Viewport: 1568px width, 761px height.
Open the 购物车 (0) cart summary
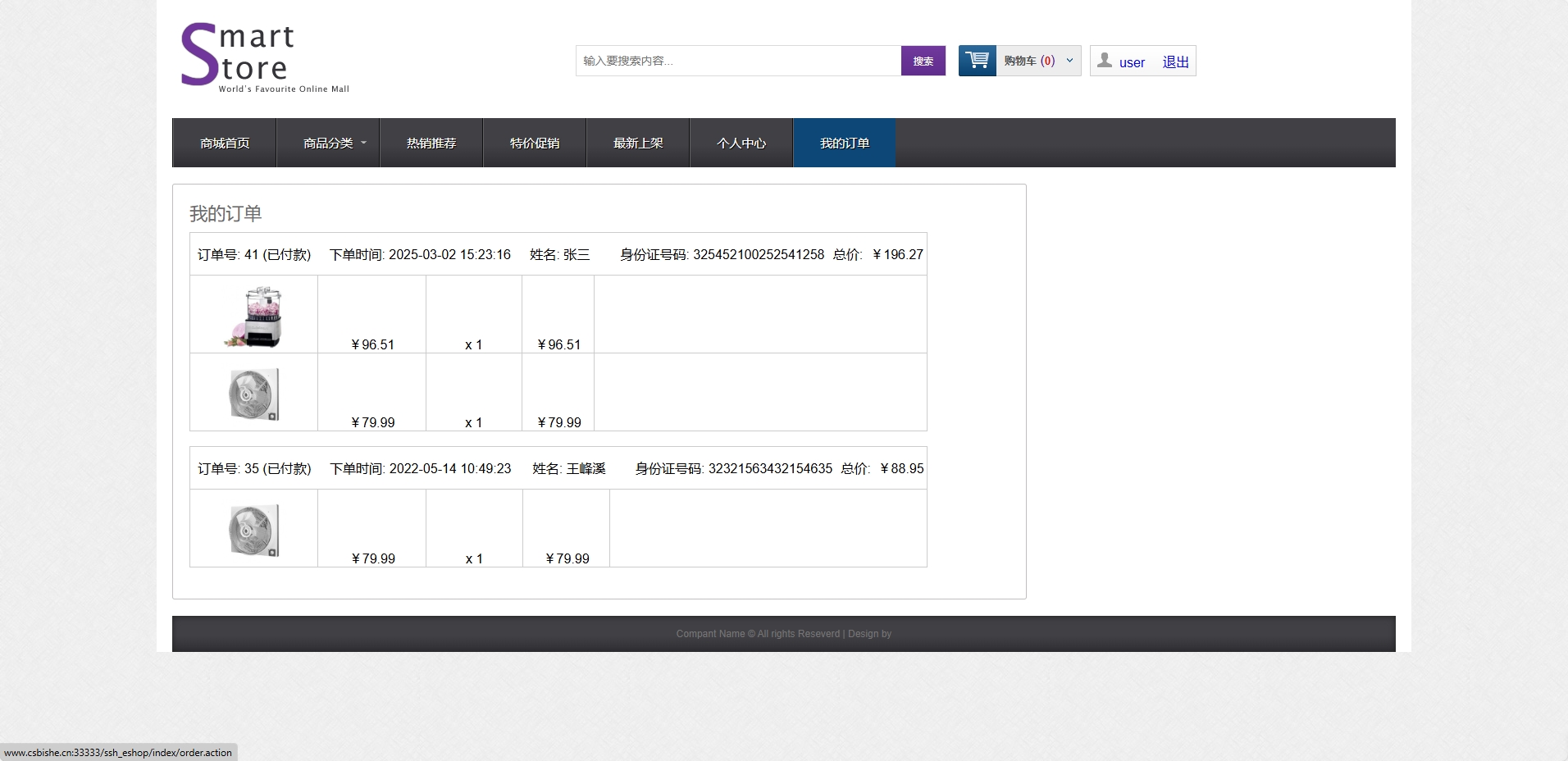click(x=1028, y=61)
